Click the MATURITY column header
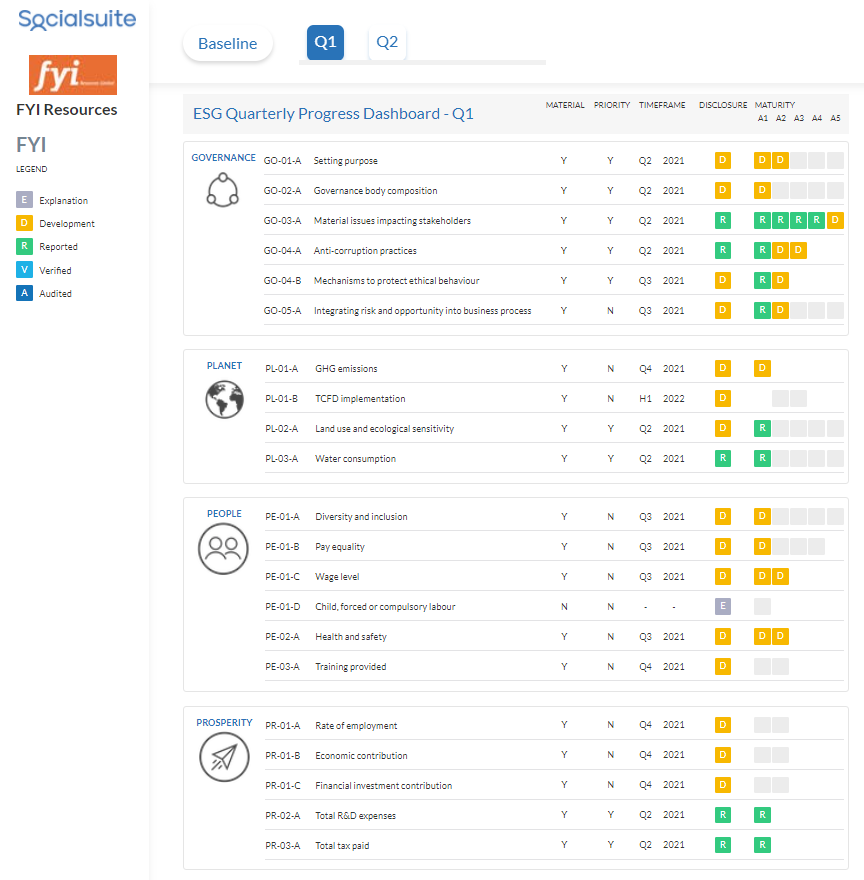The image size is (864, 880). [775, 105]
